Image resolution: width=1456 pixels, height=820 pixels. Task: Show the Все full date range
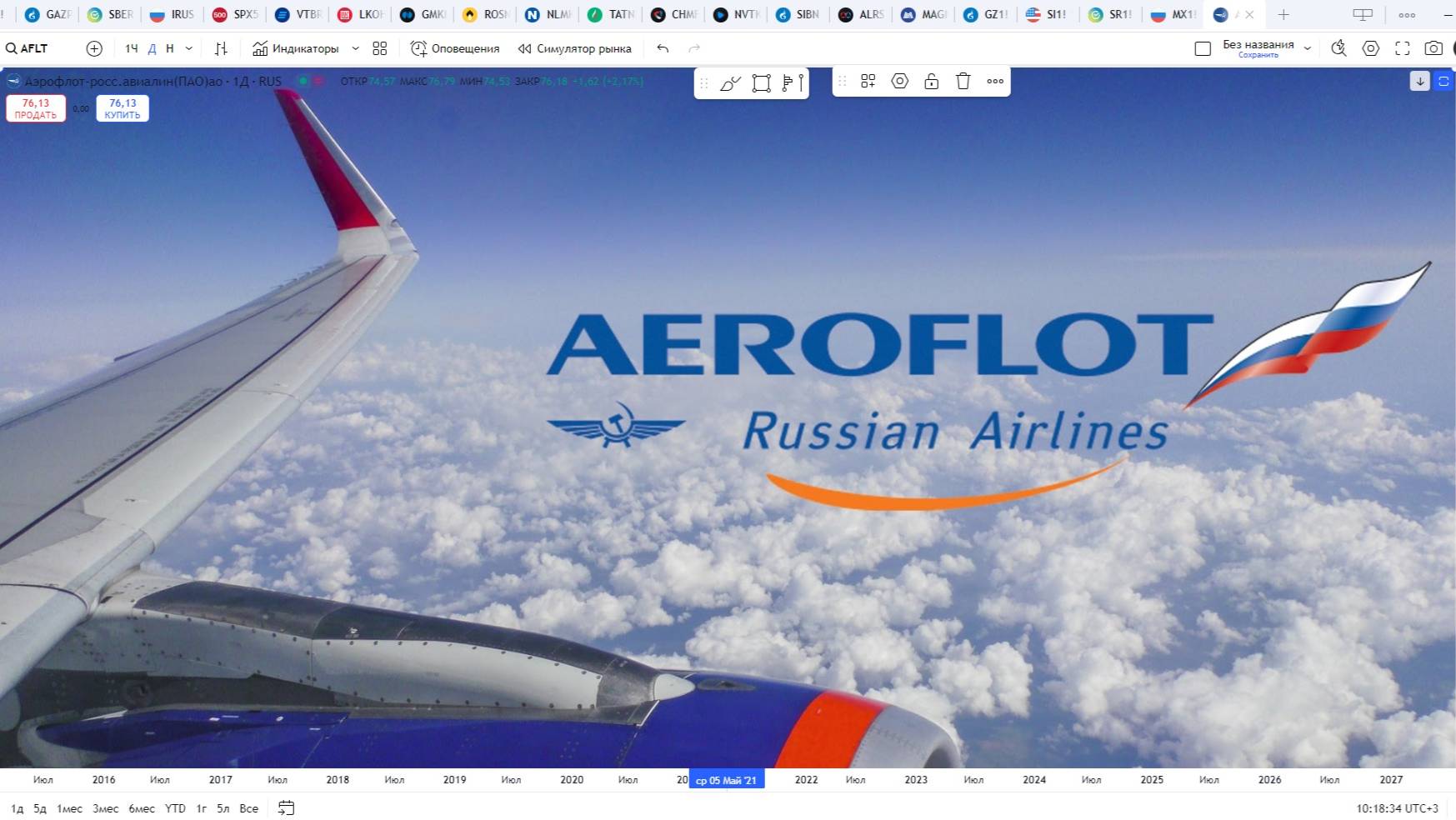248,808
